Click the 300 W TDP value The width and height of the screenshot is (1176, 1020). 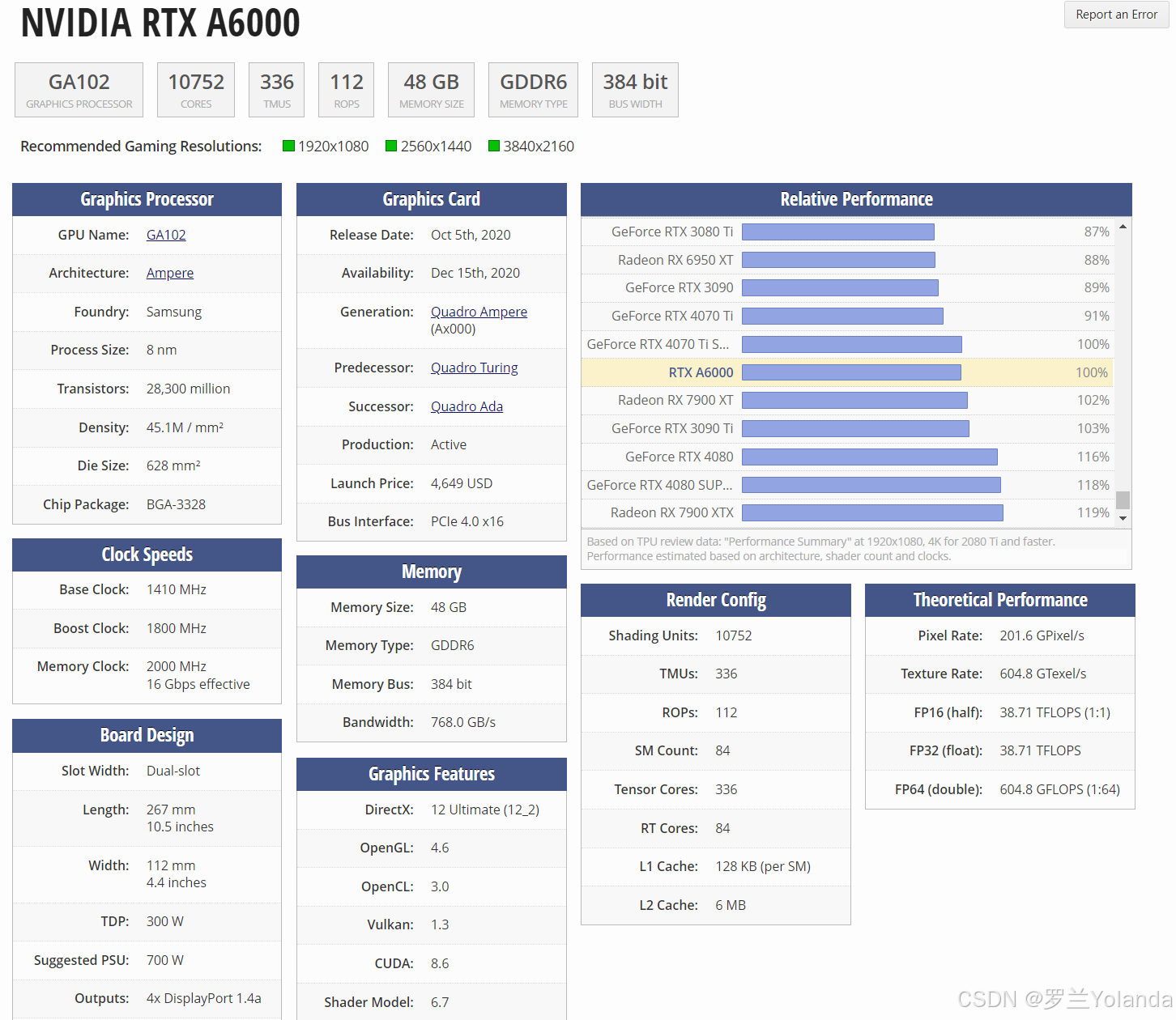(x=165, y=921)
